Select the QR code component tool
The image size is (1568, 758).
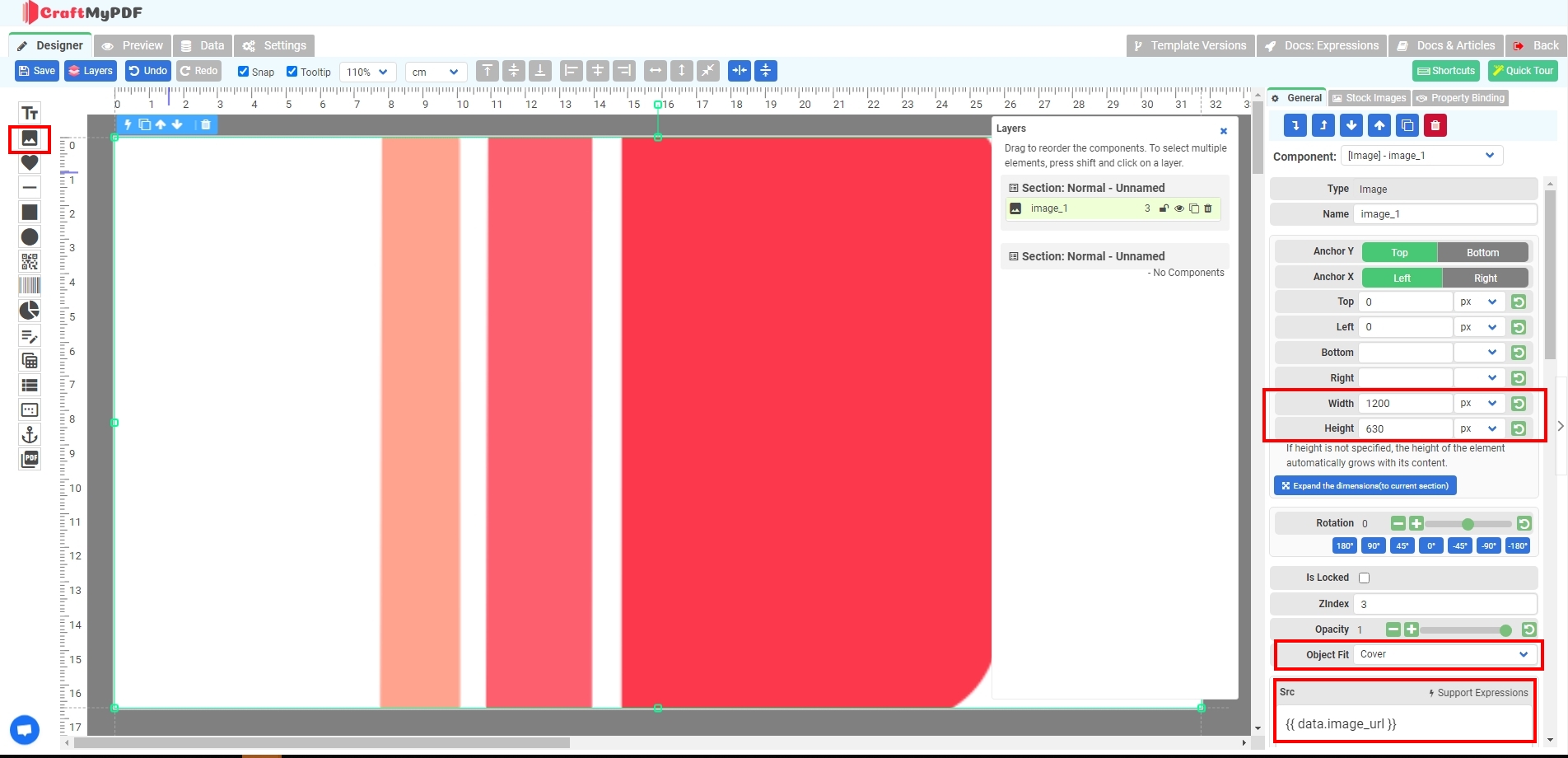30,262
